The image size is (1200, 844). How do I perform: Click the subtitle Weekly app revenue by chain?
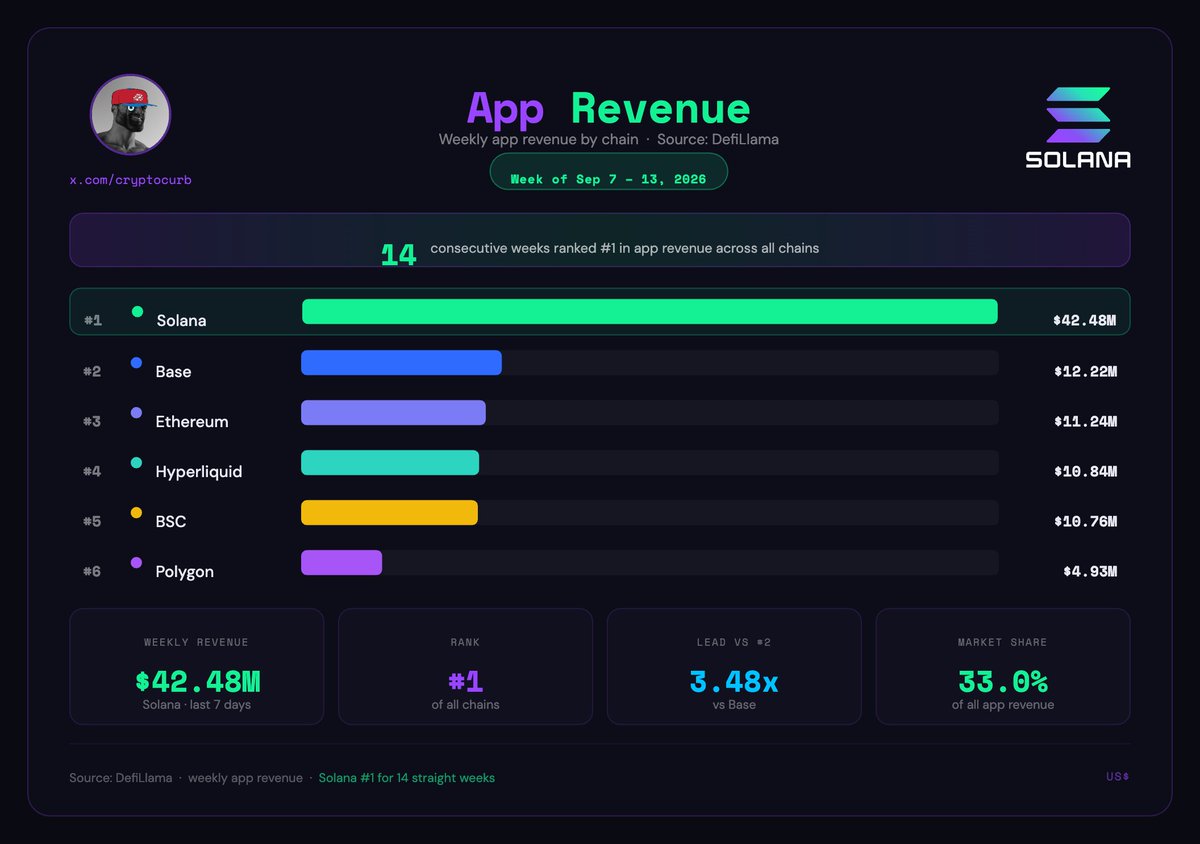coord(540,139)
